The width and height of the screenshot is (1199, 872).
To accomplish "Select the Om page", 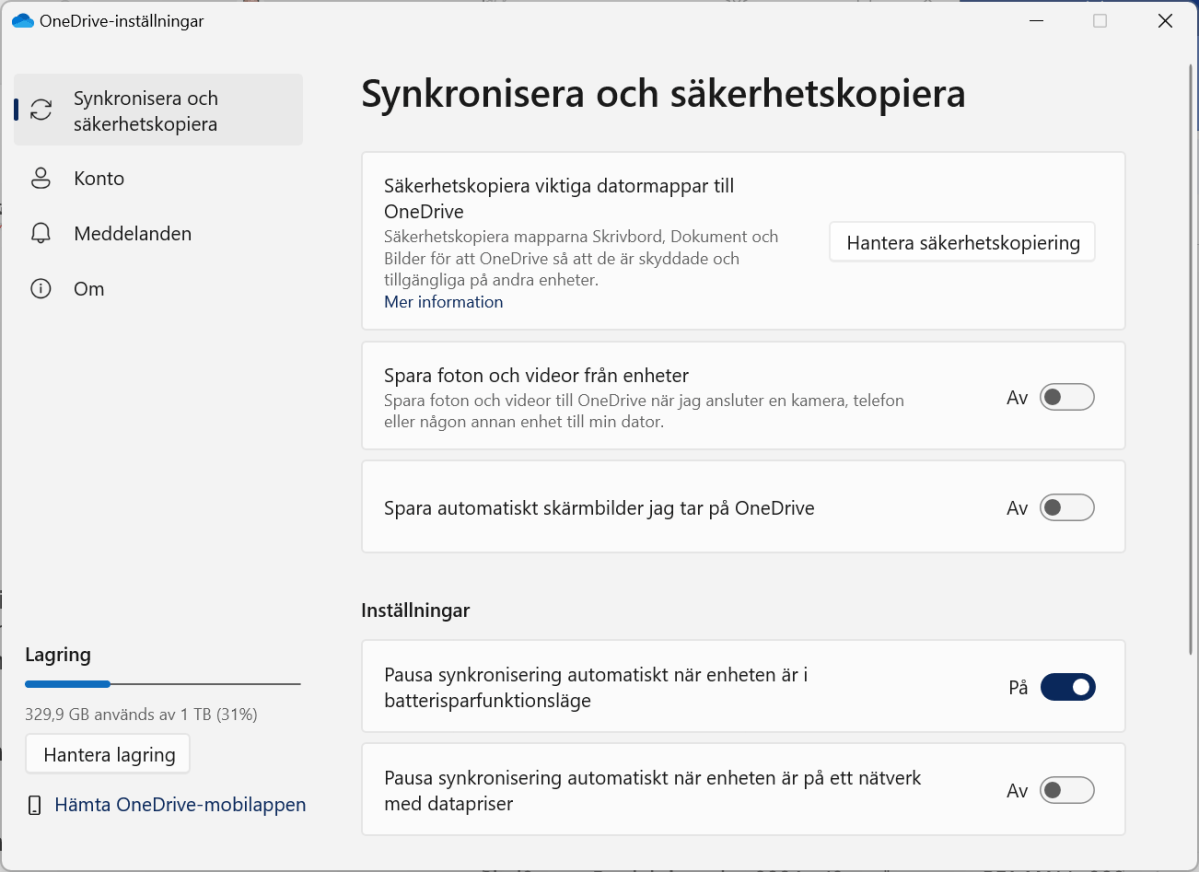I will [x=88, y=288].
